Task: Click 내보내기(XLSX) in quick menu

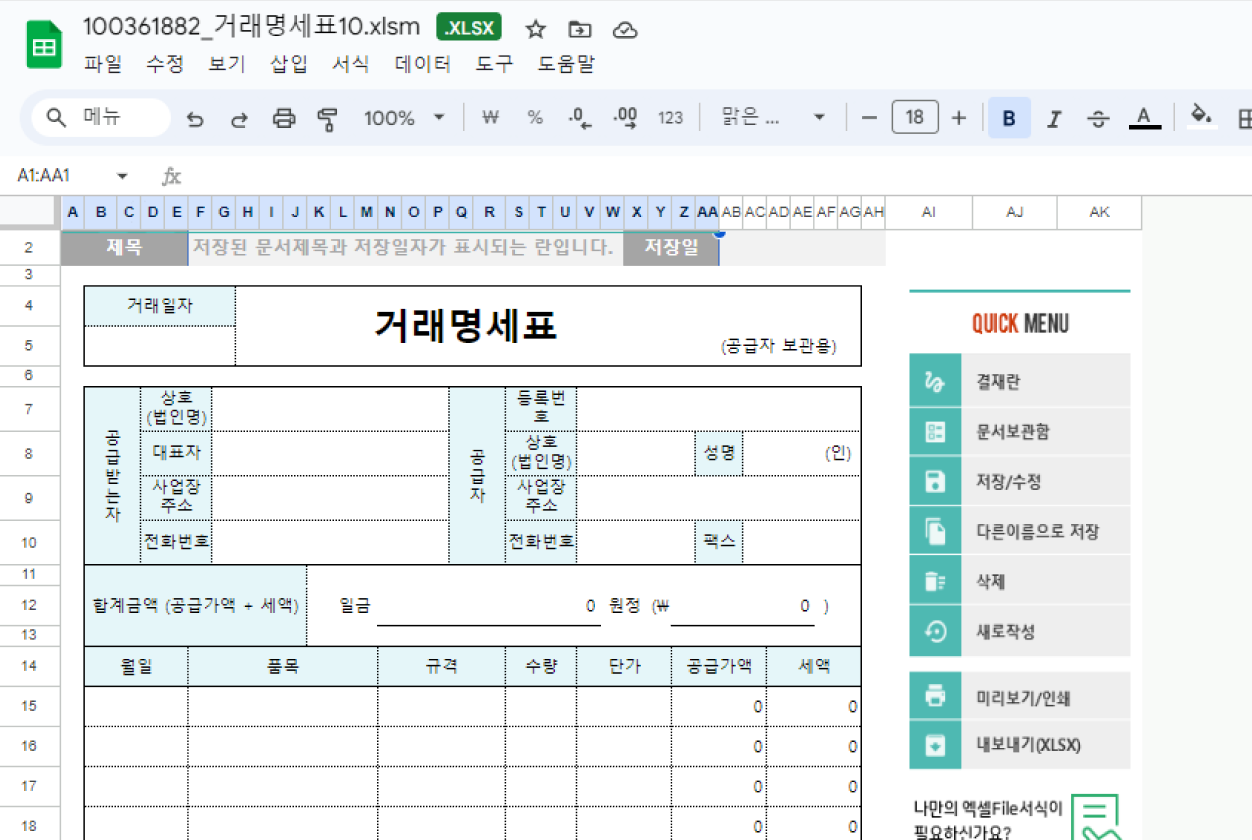Action: point(1020,745)
